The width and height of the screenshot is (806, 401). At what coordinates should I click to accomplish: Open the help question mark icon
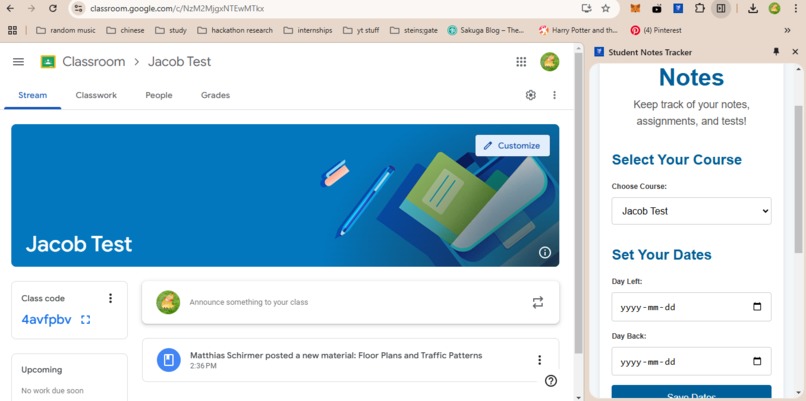551,381
